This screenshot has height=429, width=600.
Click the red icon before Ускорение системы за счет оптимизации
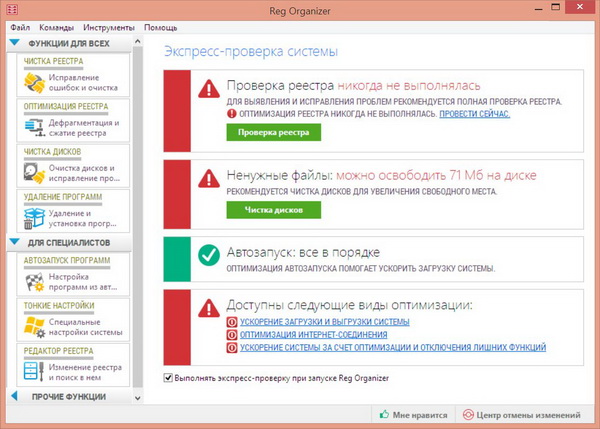coord(232,347)
